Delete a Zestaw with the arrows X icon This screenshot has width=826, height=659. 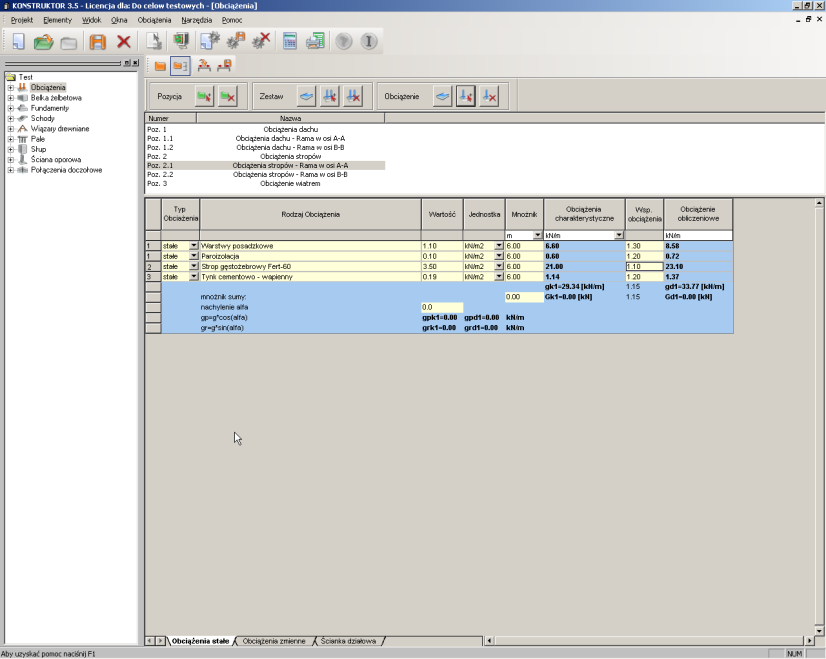[353, 96]
